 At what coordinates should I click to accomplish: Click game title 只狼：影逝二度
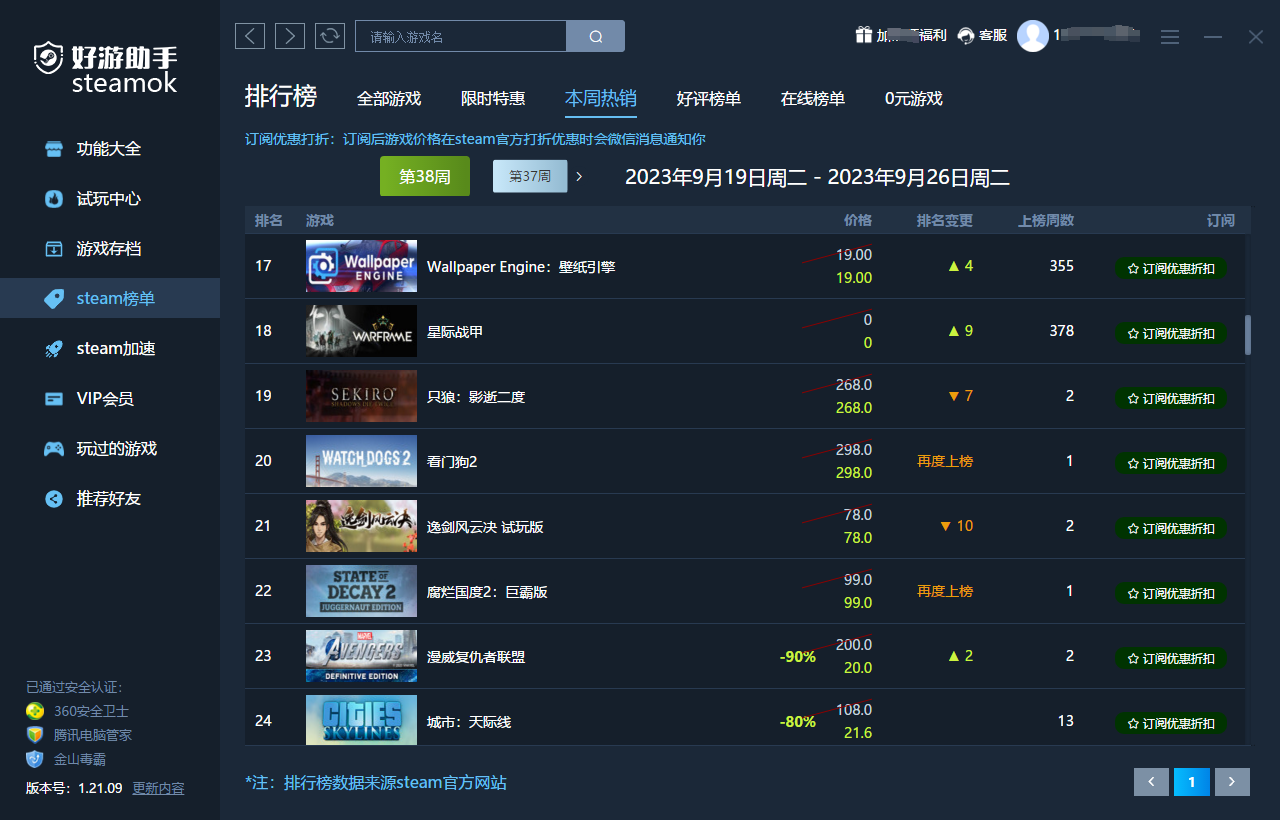click(x=476, y=396)
